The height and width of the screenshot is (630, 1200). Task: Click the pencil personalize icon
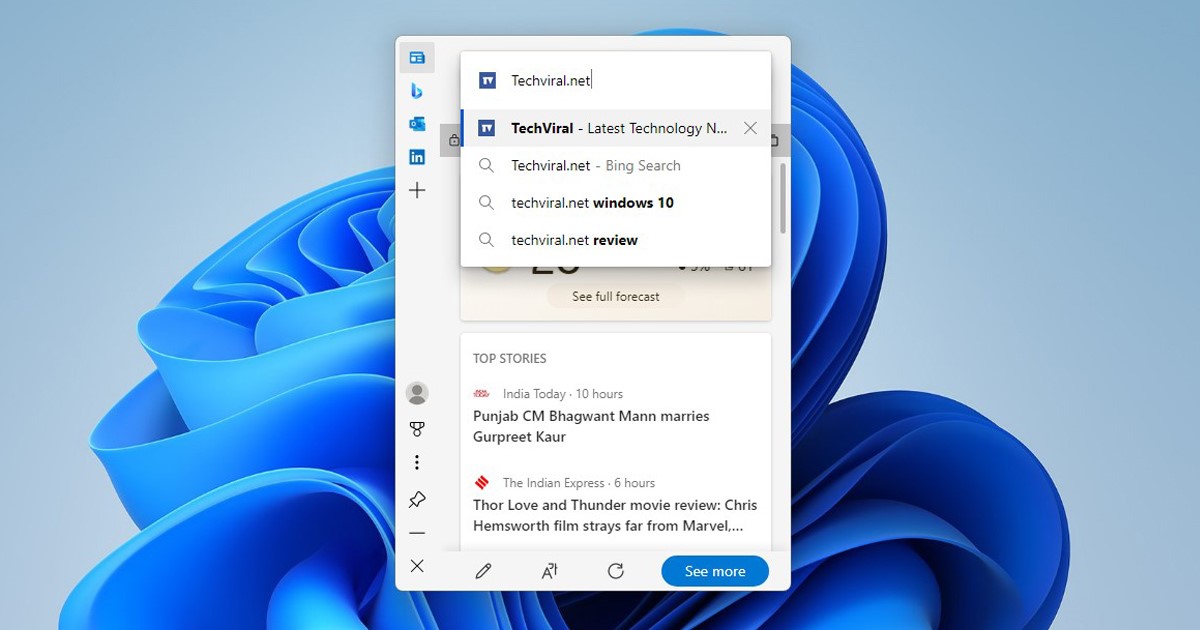(x=483, y=571)
